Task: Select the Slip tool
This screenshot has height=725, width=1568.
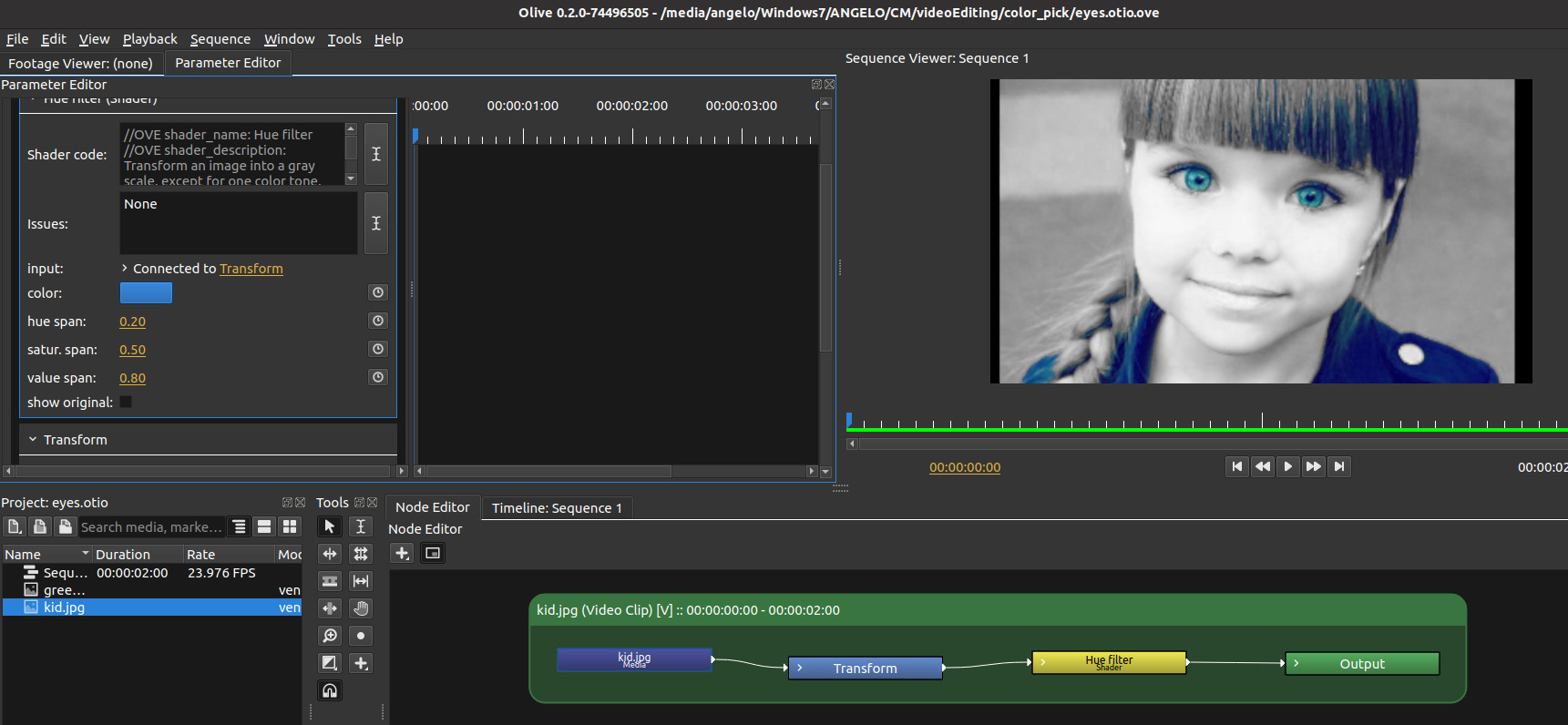Action: [x=361, y=581]
